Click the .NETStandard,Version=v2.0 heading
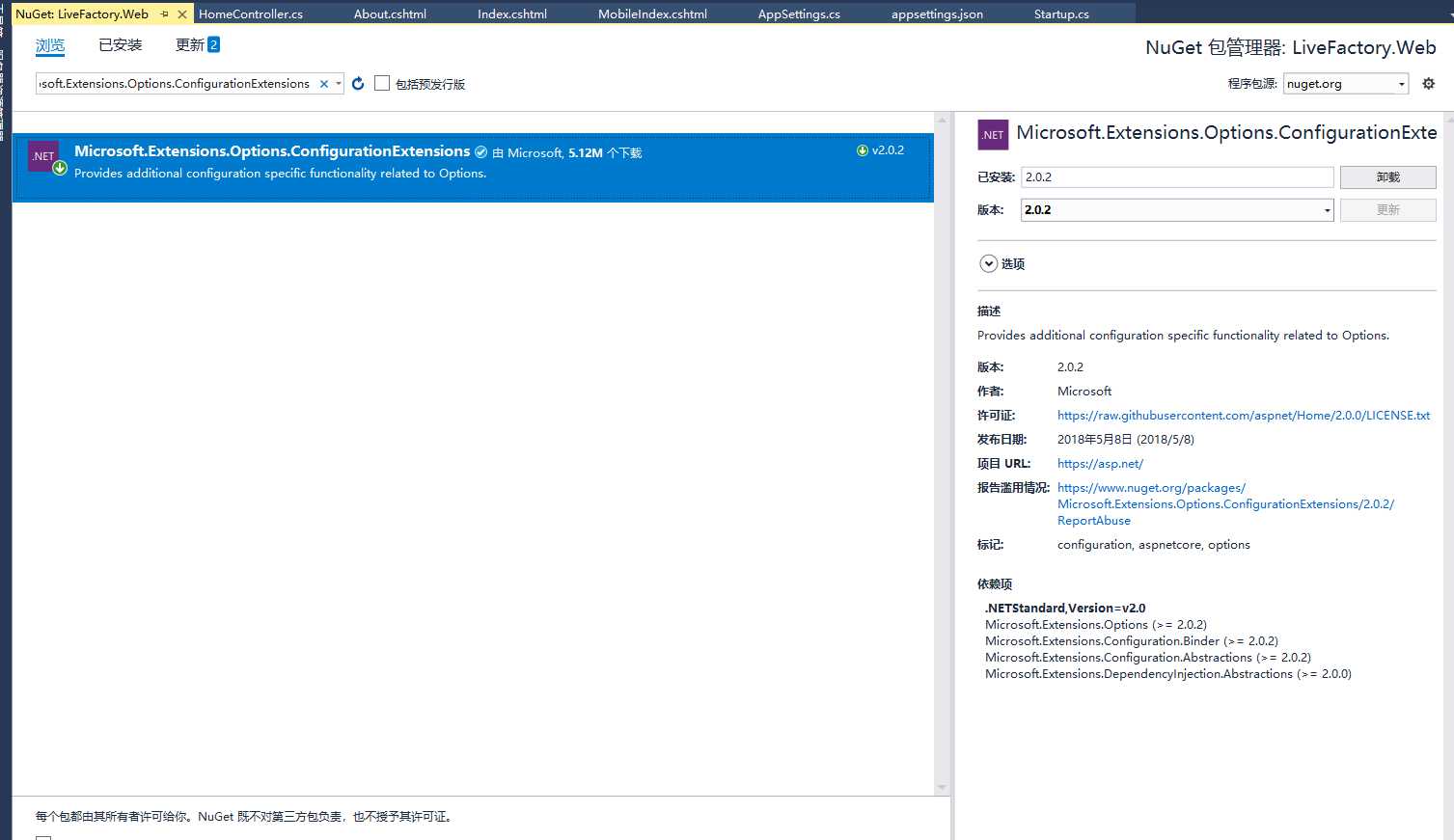 tap(1065, 609)
